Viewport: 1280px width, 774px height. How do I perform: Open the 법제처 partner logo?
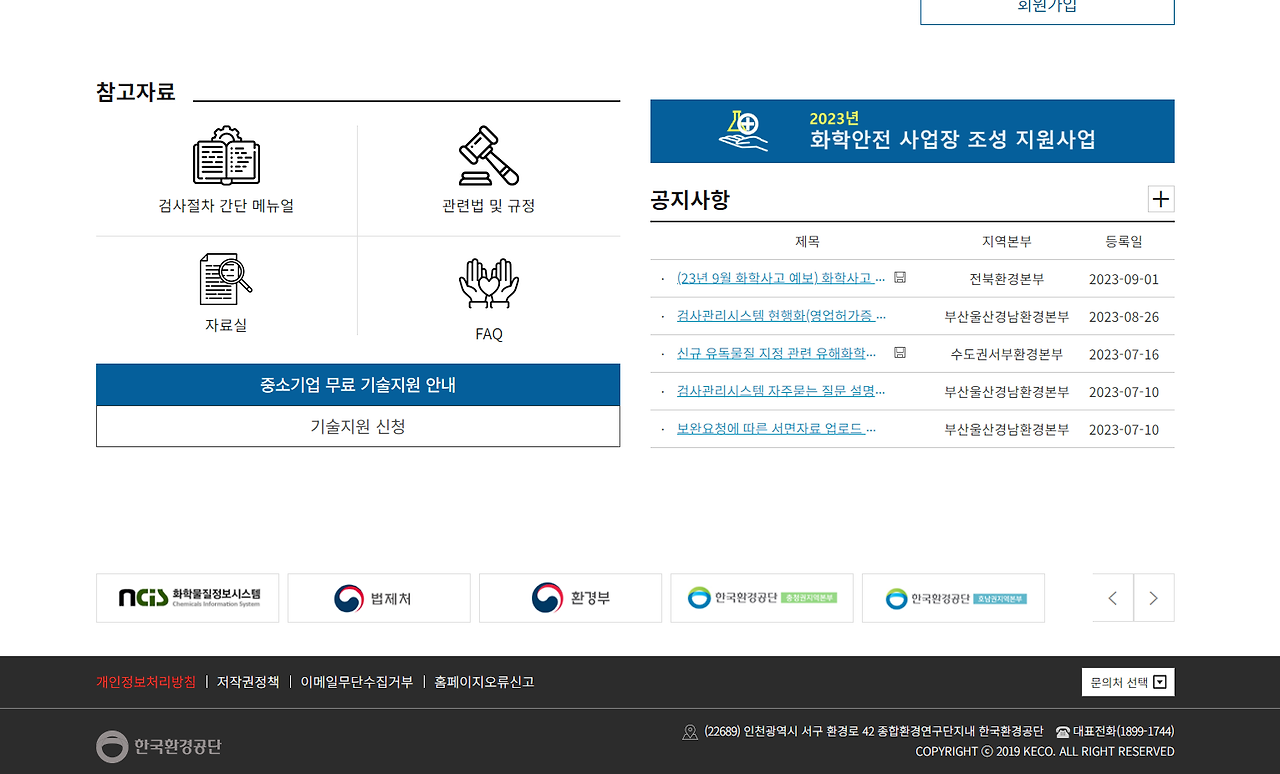click(x=378, y=597)
